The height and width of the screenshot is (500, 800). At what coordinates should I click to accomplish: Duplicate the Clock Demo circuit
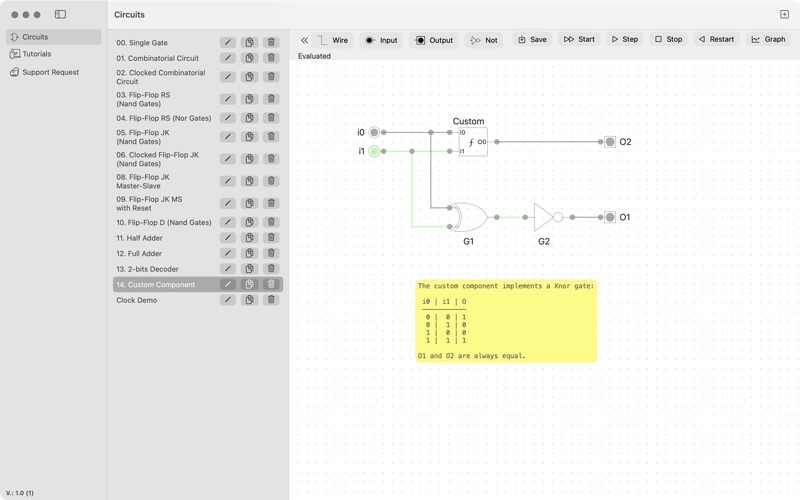coord(249,300)
